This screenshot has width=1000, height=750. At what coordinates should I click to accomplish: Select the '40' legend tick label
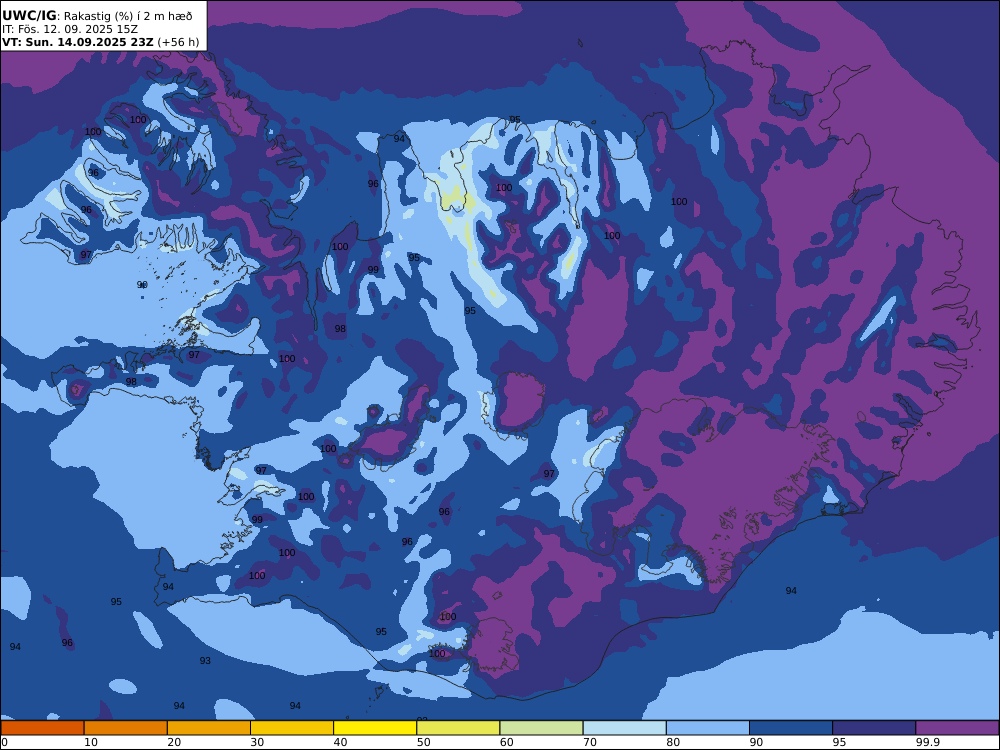click(x=341, y=742)
